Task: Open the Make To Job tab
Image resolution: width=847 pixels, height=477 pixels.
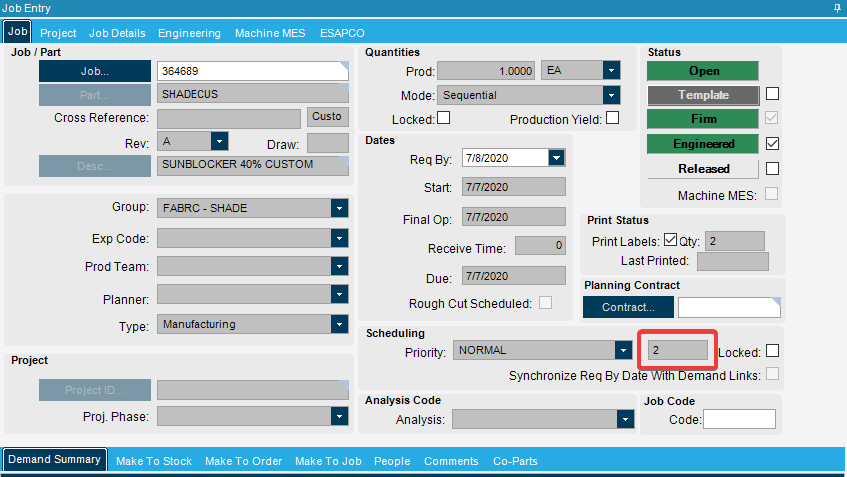Action: tap(328, 461)
